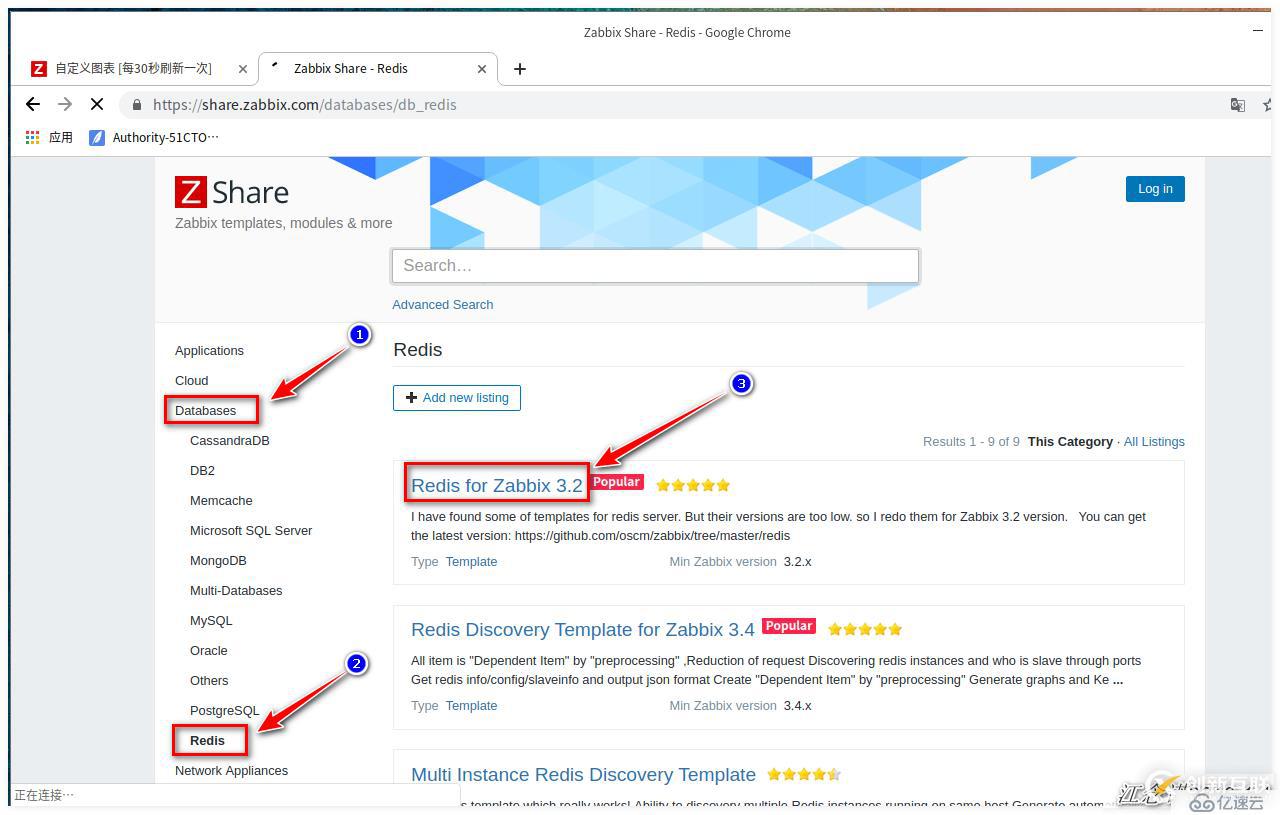
Task: Click Template type link under Redis Discovery Template
Action: pos(471,706)
